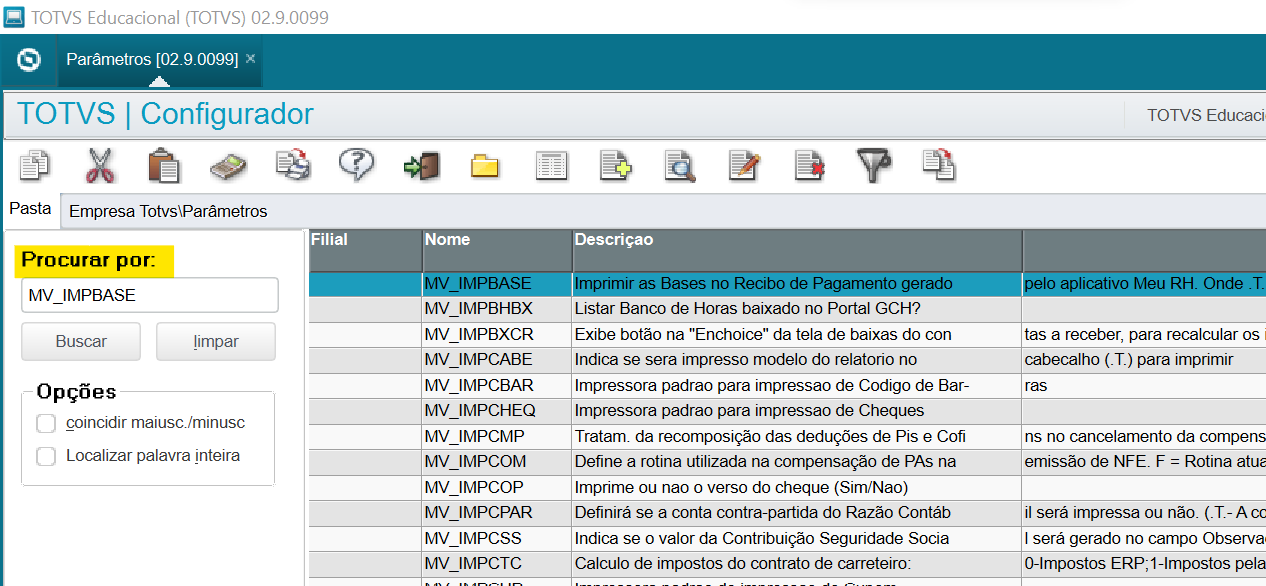The image size is (1266, 586).
Task: Click the Cut scissors icon
Action: (100, 165)
